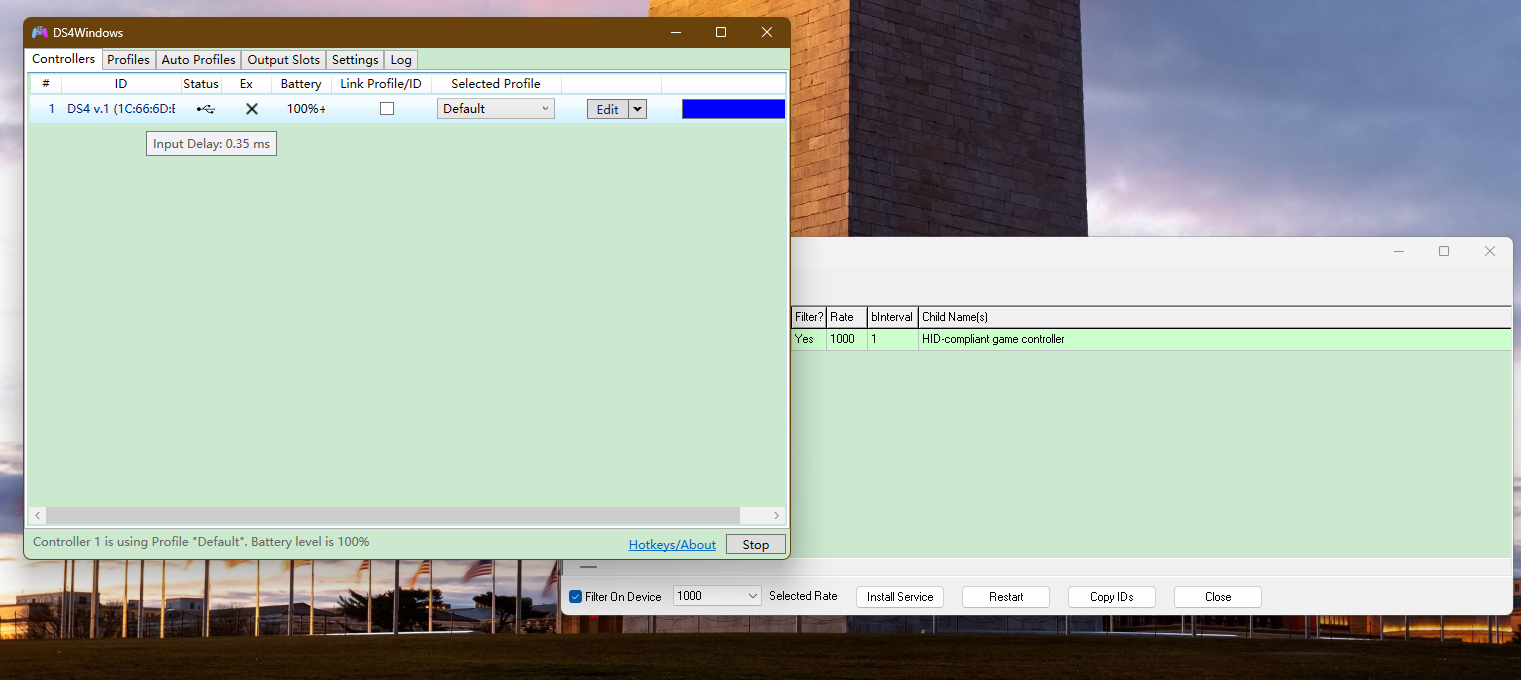This screenshot has height=680, width=1521.
Task: Click the Restart button
Action: [x=1006, y=597]
